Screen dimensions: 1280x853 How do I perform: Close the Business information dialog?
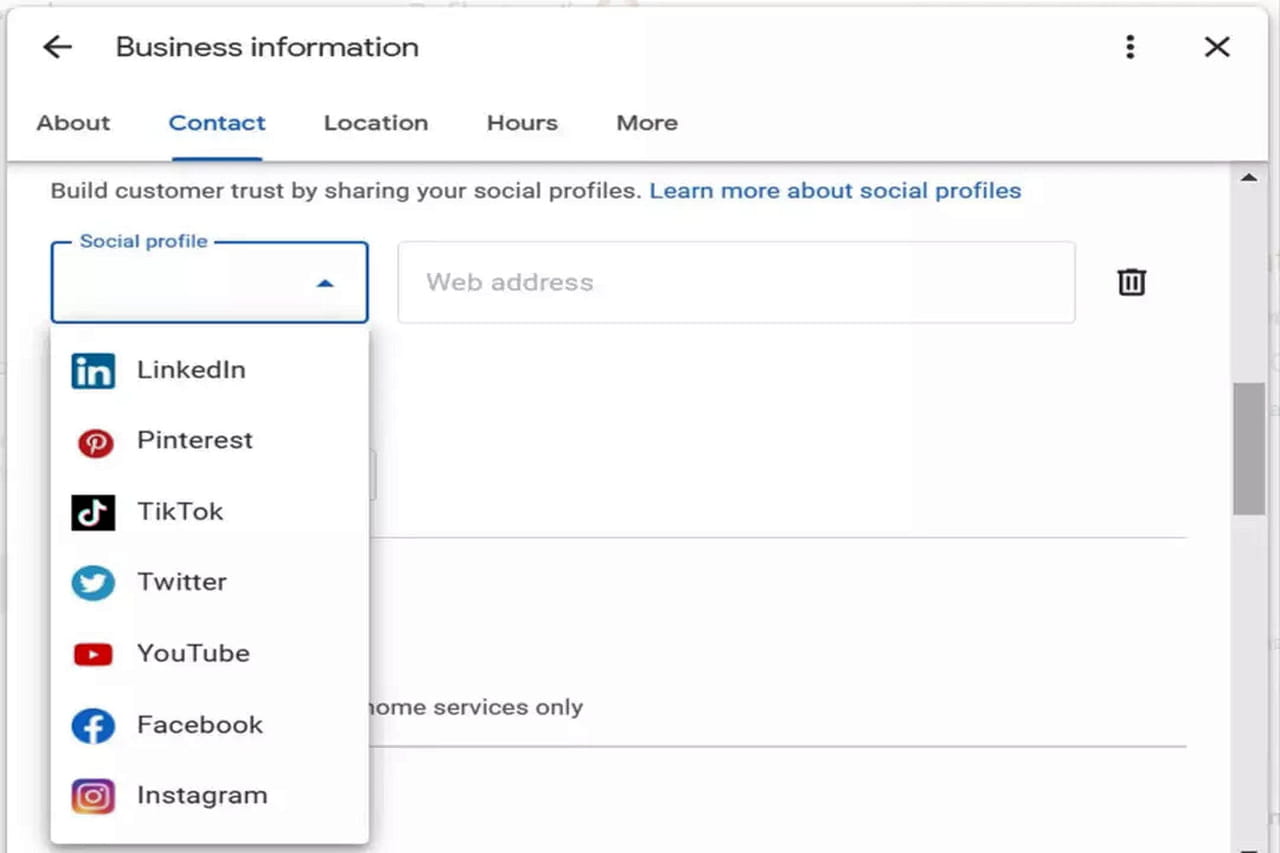coord(1217,47)
